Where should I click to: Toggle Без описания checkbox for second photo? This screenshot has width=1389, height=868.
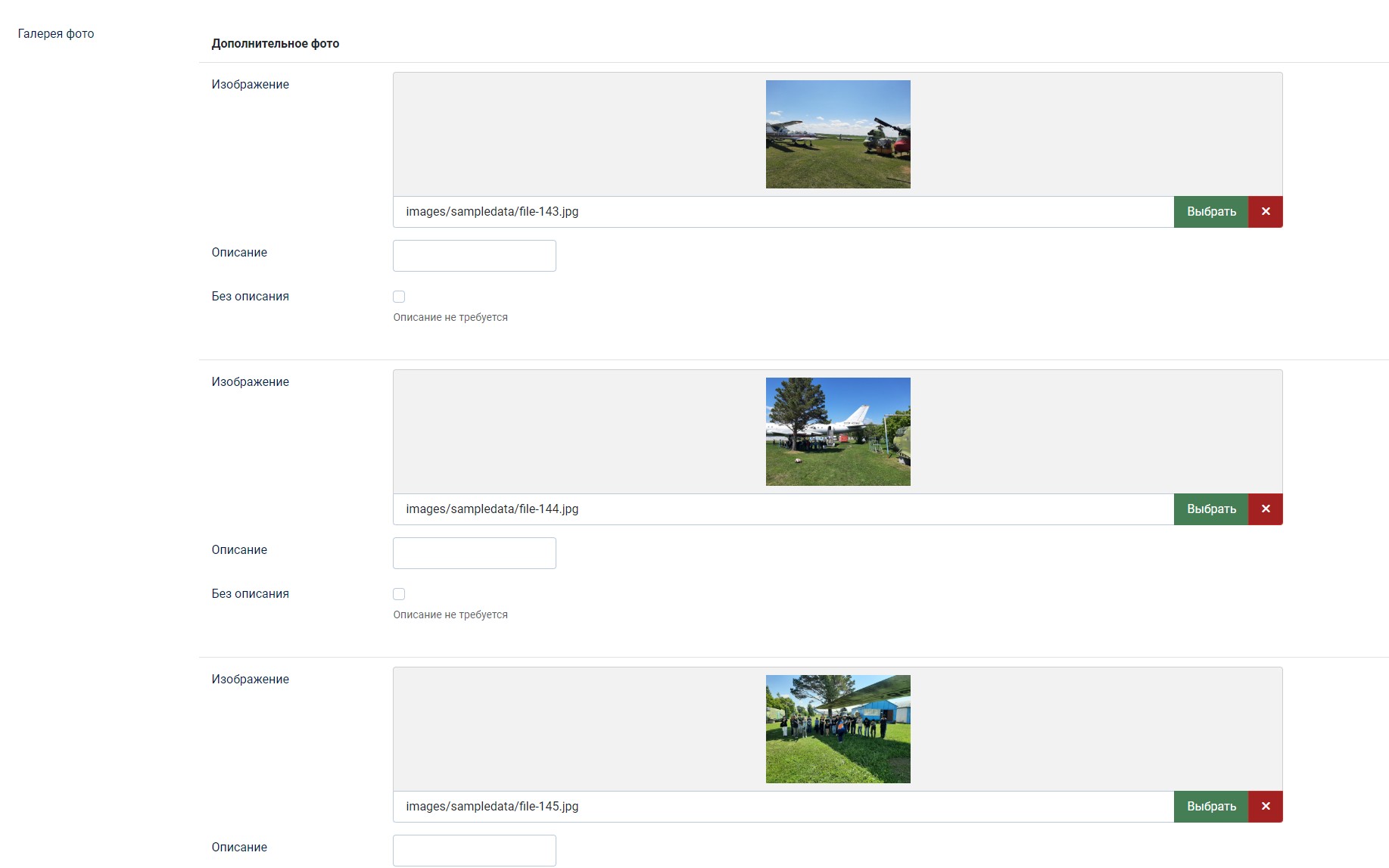[399, 594]
